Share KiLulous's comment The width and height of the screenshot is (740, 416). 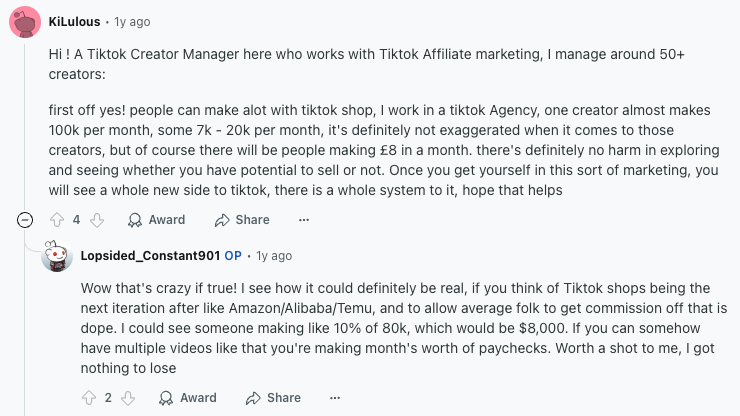242,219
